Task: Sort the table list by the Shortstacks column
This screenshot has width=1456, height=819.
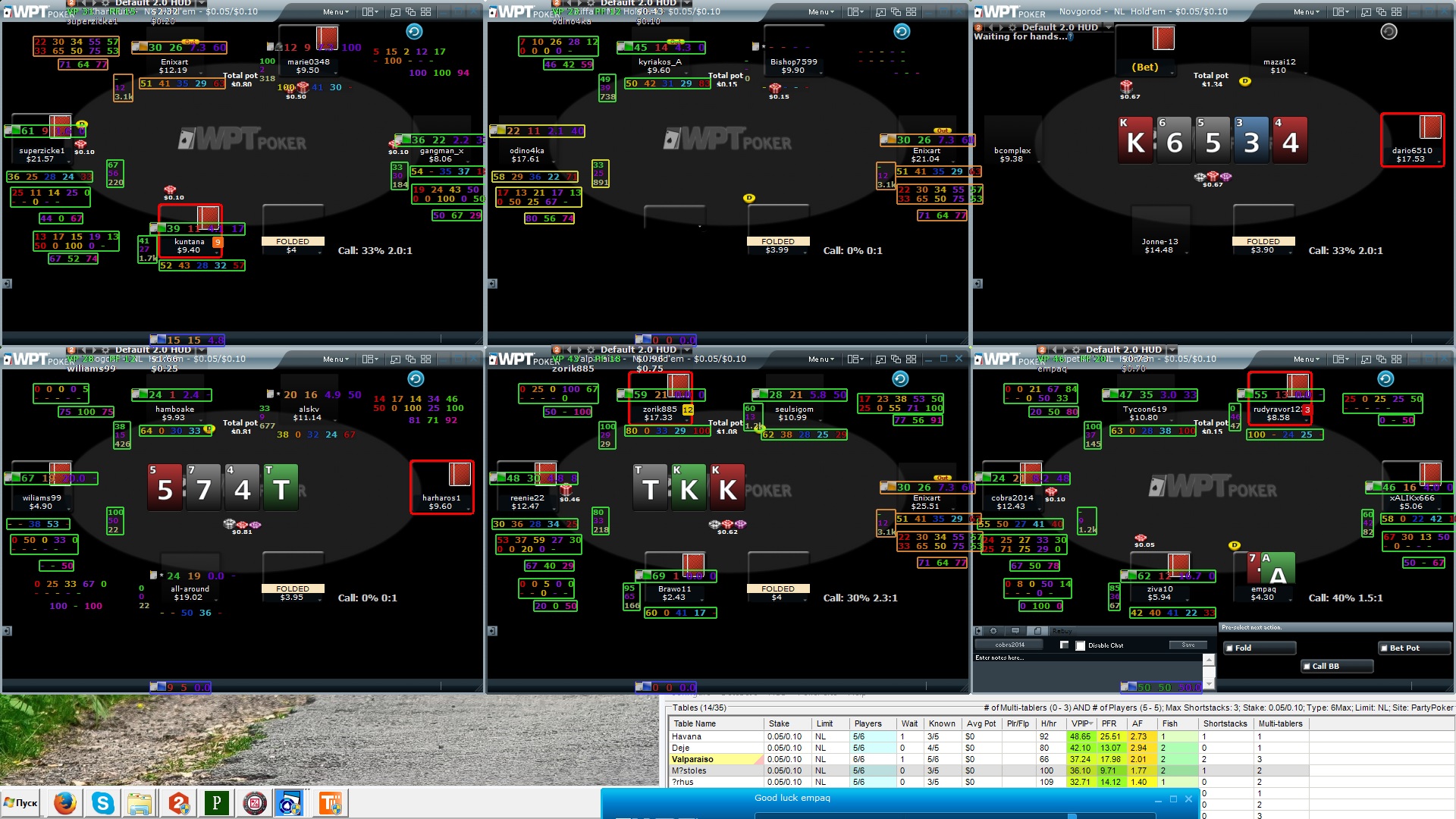Action: click(1226, 723)
